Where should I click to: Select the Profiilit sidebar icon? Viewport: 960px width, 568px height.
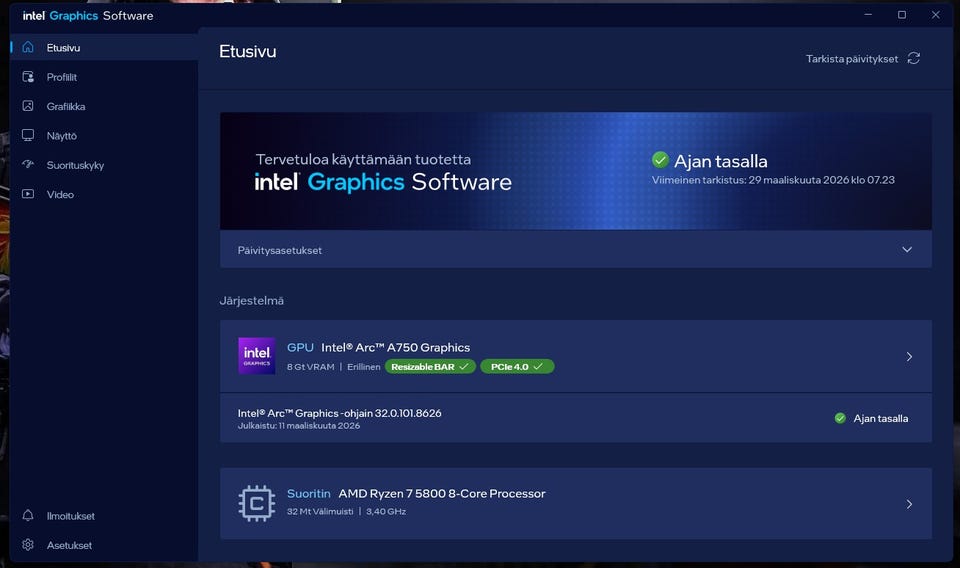(28, 77)
